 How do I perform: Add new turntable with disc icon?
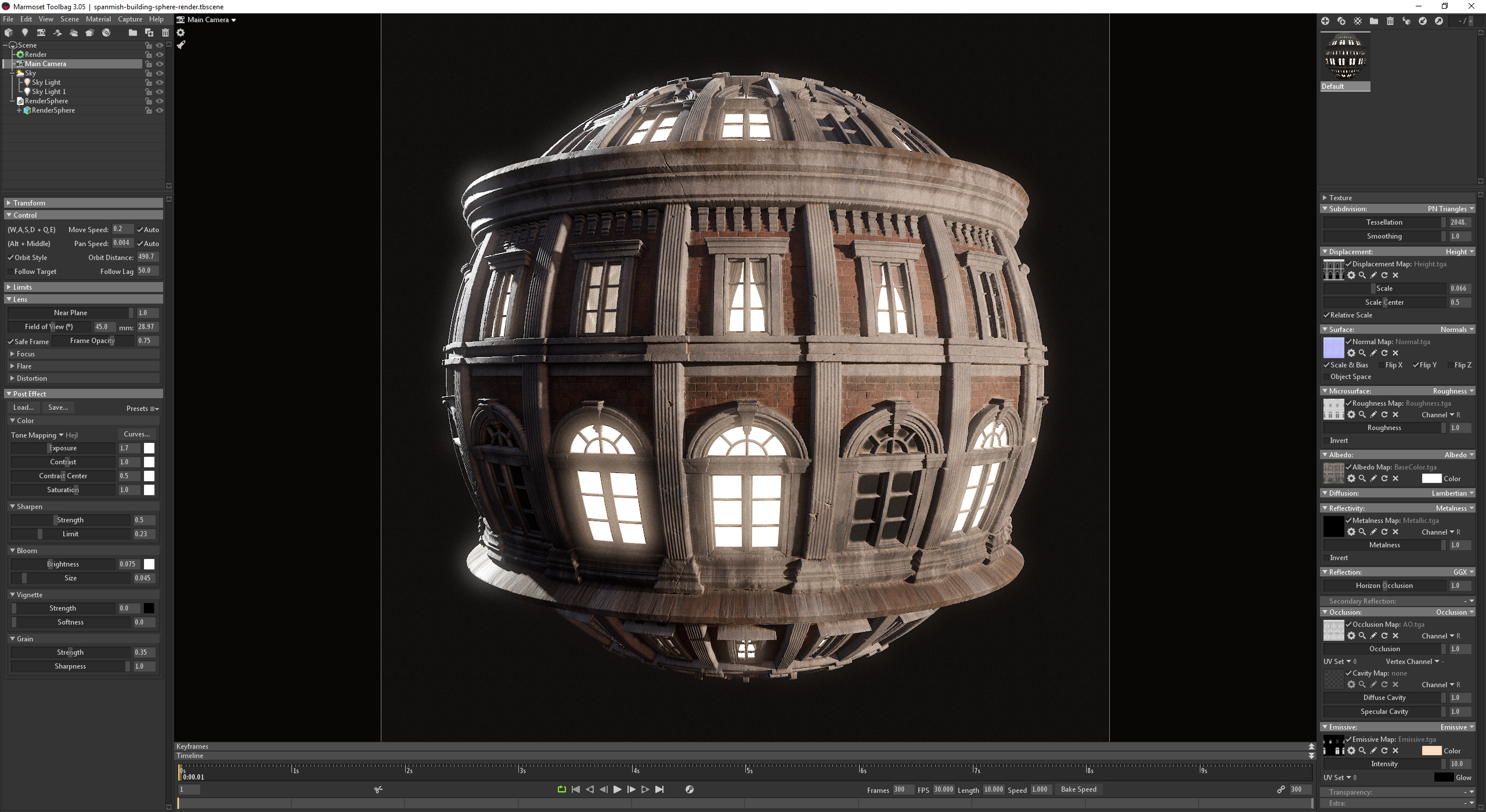106,33
